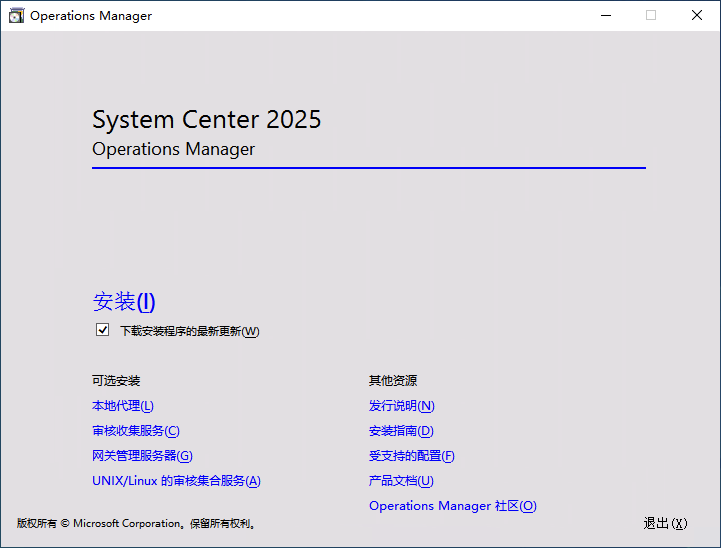
Task: Minimize the Operations Manager window
Action: pyautogui.click(x=606, y=15)
